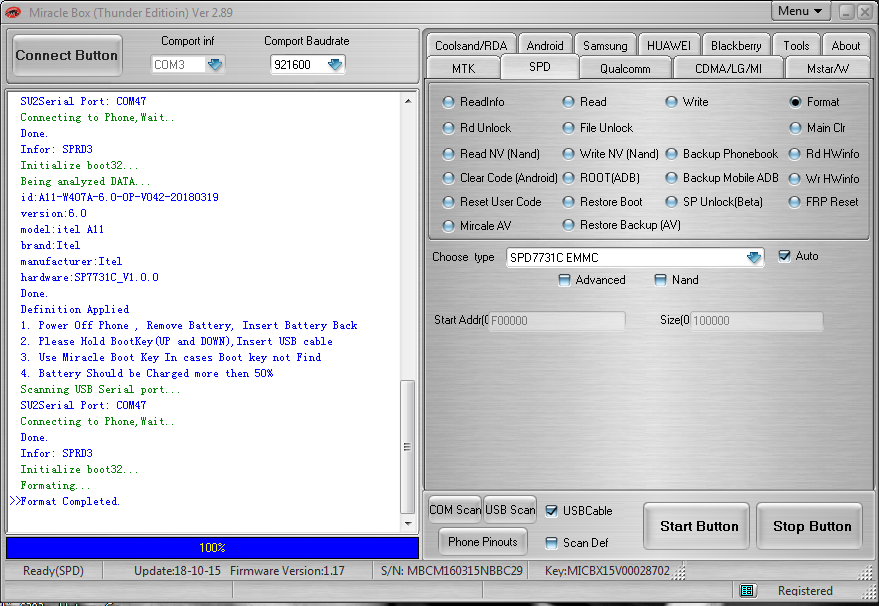The height and width of the screenshot is (606, 879).
Task: Switch to the MTK tab
Action: coord(464,68)
